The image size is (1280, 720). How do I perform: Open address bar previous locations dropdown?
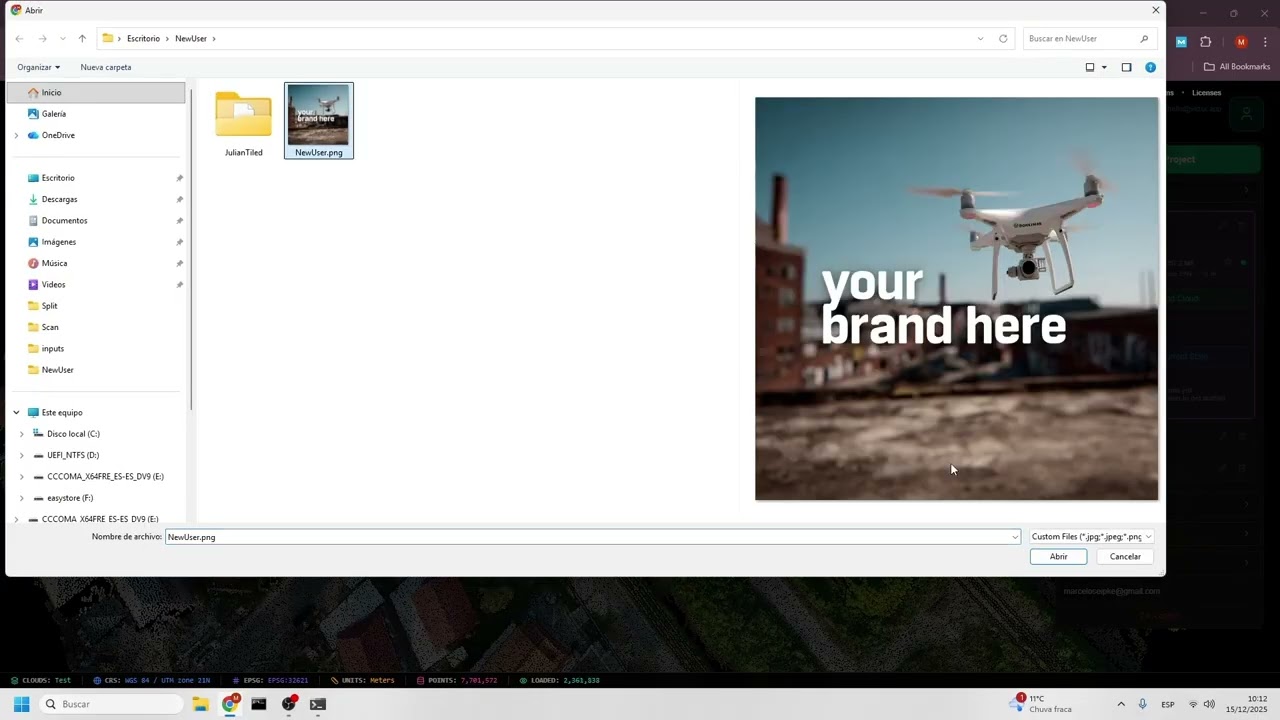(x=980, y=39)
